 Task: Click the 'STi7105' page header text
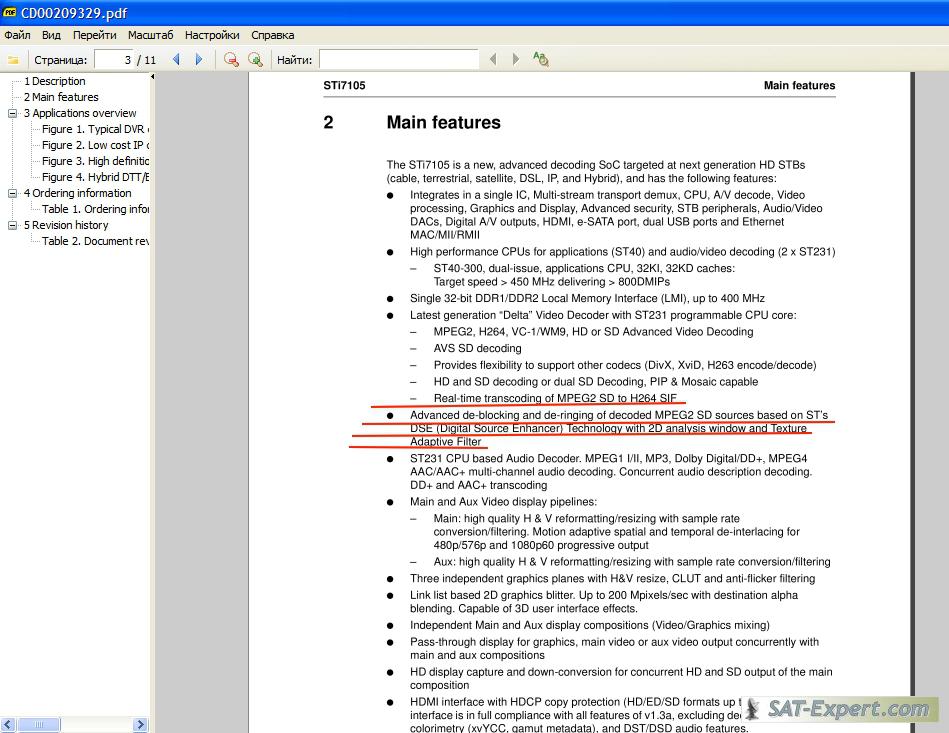coord(344,85)
